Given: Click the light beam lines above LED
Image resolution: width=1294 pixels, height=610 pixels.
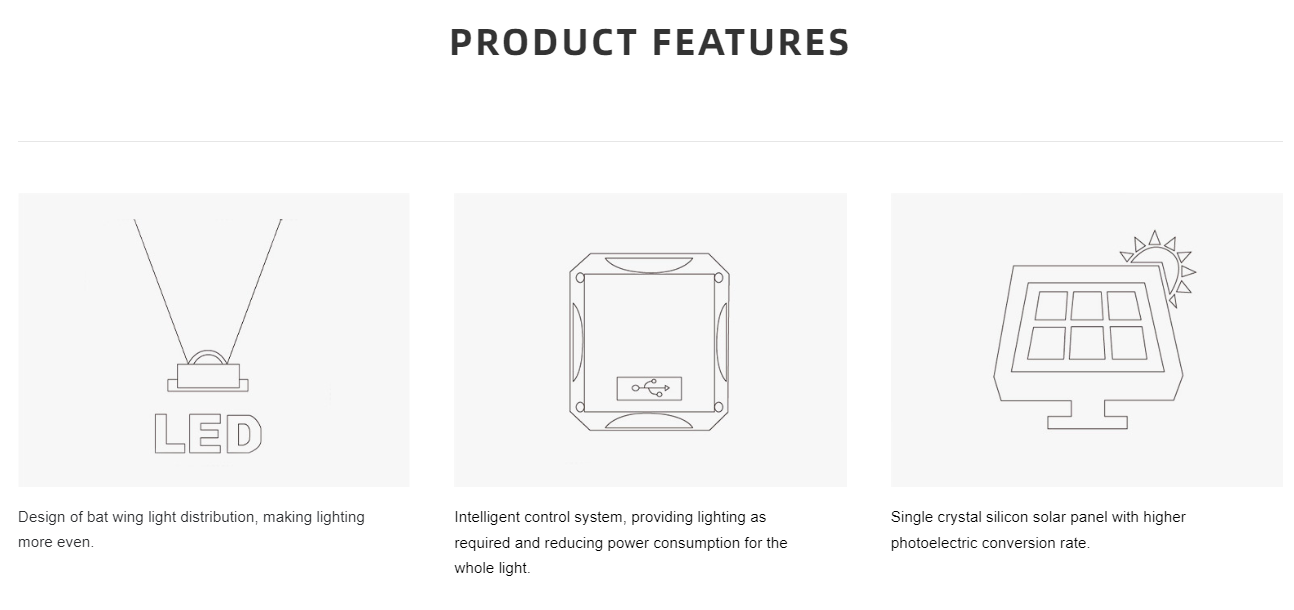Looking at the screenshot, I should coord(208,288).
